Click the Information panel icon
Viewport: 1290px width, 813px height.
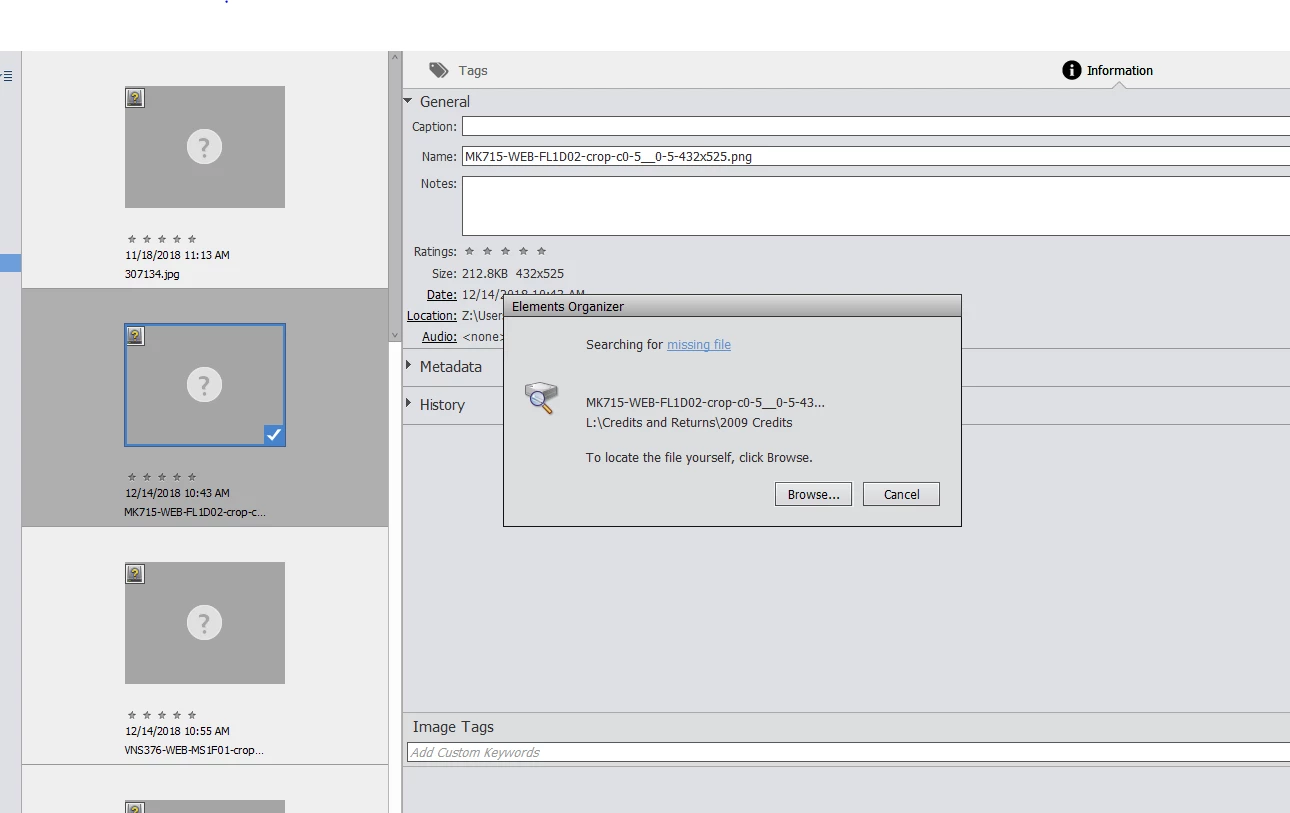tap(1071, 70)
